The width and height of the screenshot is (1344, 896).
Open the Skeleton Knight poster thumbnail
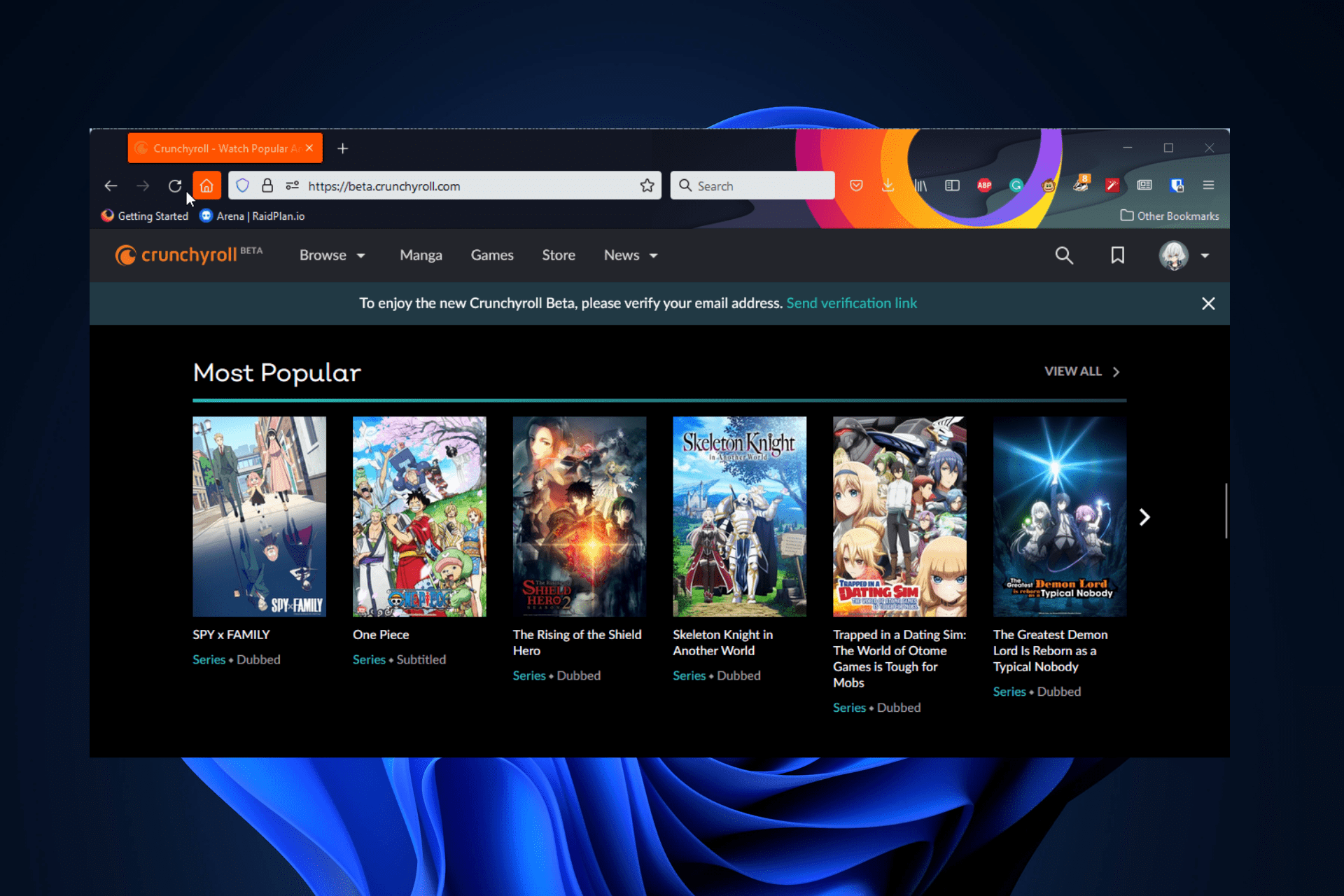739,517
